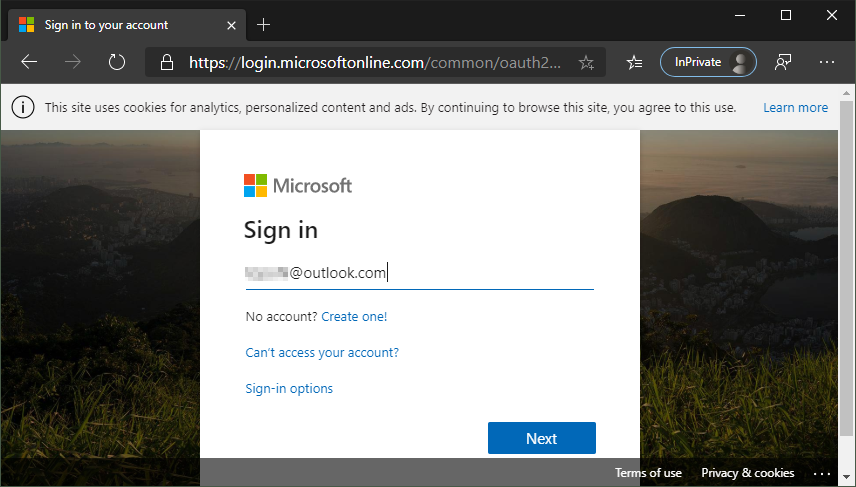Screen dimensions: 856x487
Task: Click the scrollbar down arrow
Action: coord(847,478)
